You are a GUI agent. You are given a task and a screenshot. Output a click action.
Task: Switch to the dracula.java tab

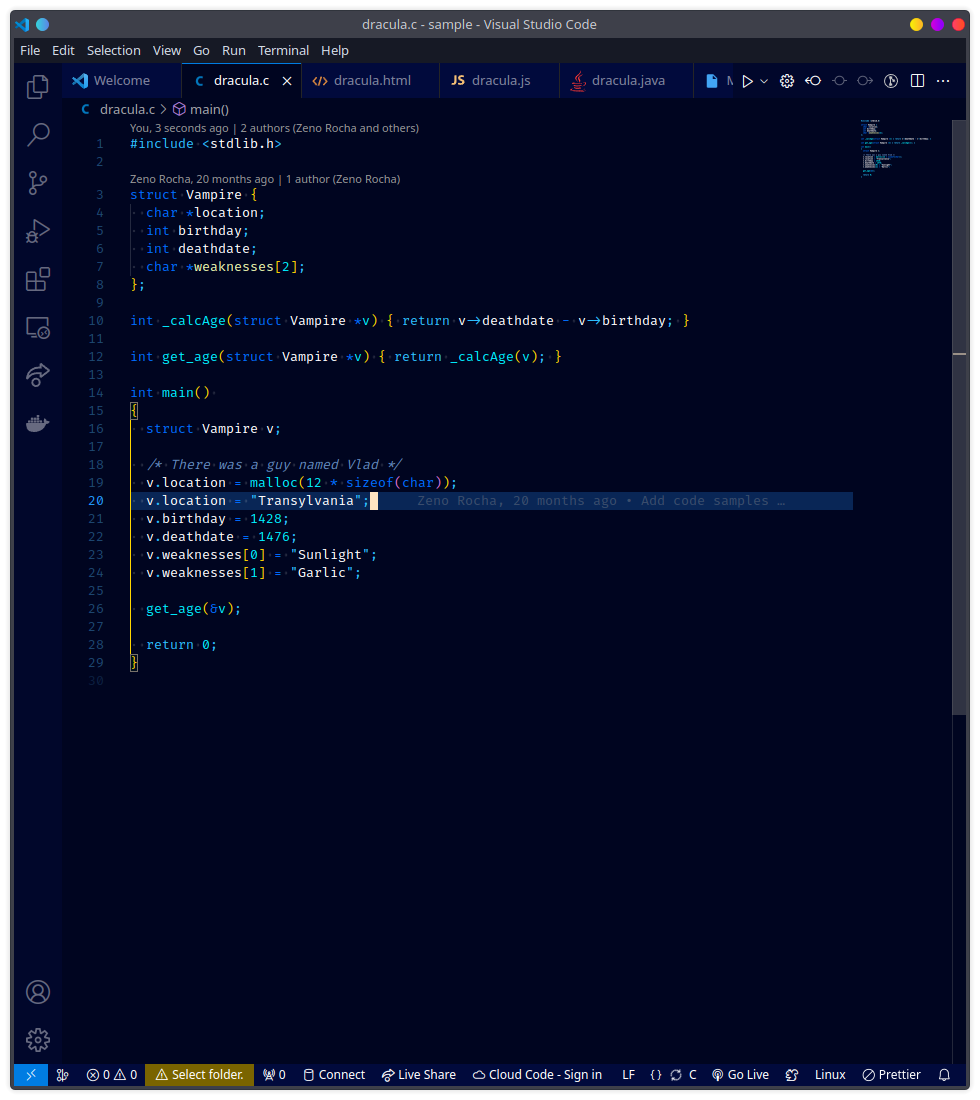[x=626, y=81]
